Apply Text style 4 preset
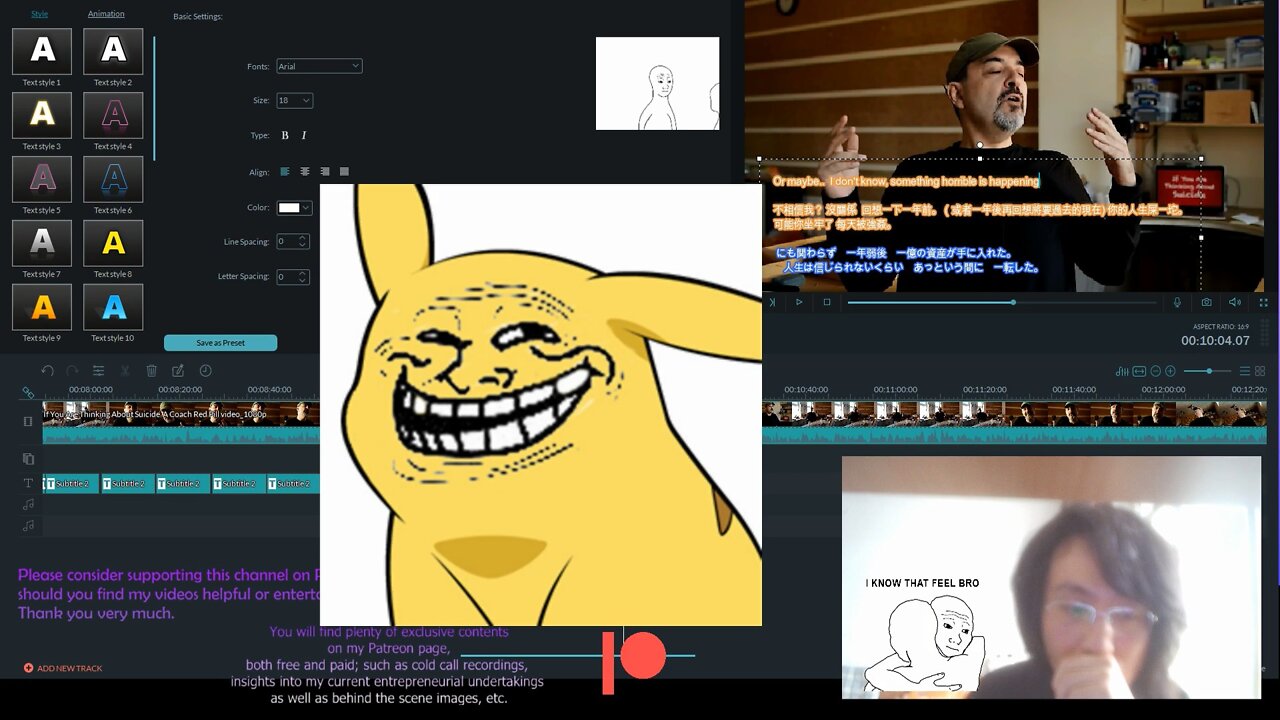This screenshot has width=1280, height=720. (113, 115)
